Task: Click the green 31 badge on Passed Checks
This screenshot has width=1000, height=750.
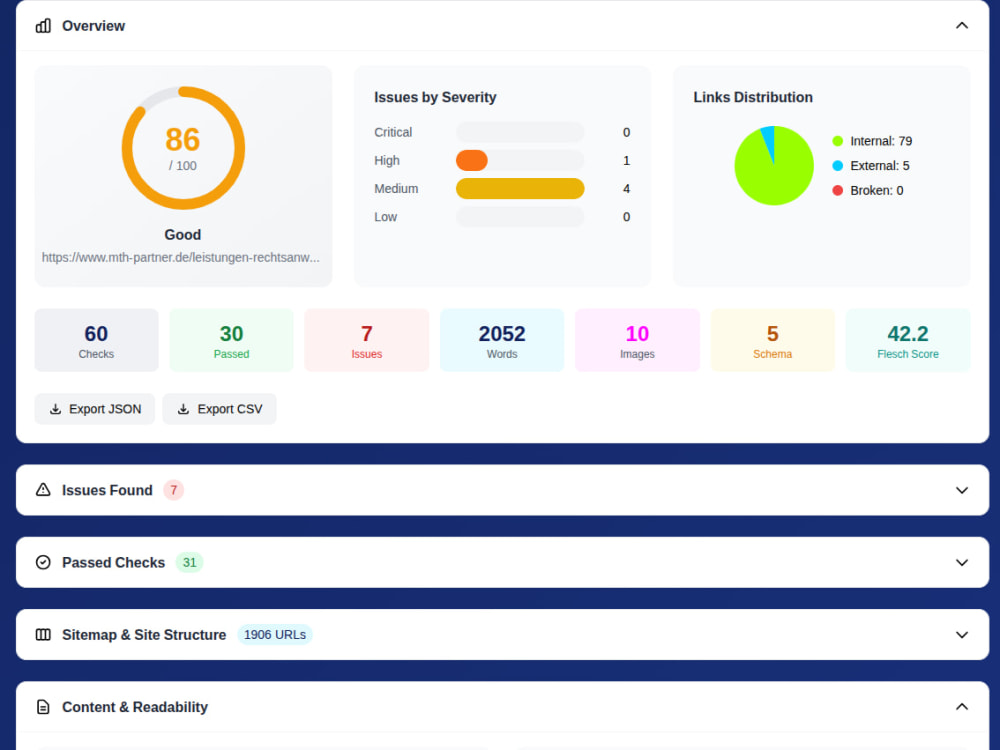Action: 189,562
